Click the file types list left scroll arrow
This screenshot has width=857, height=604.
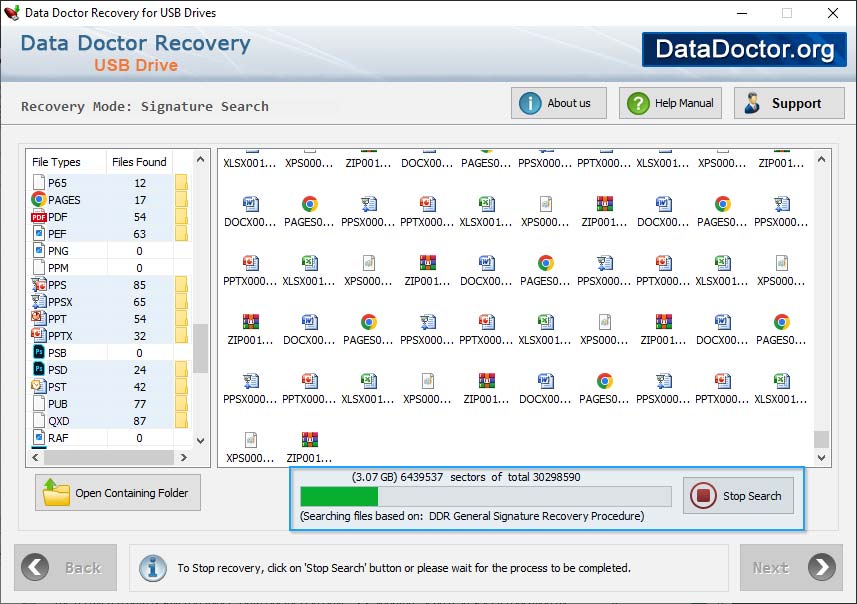(x=36, y=458)
